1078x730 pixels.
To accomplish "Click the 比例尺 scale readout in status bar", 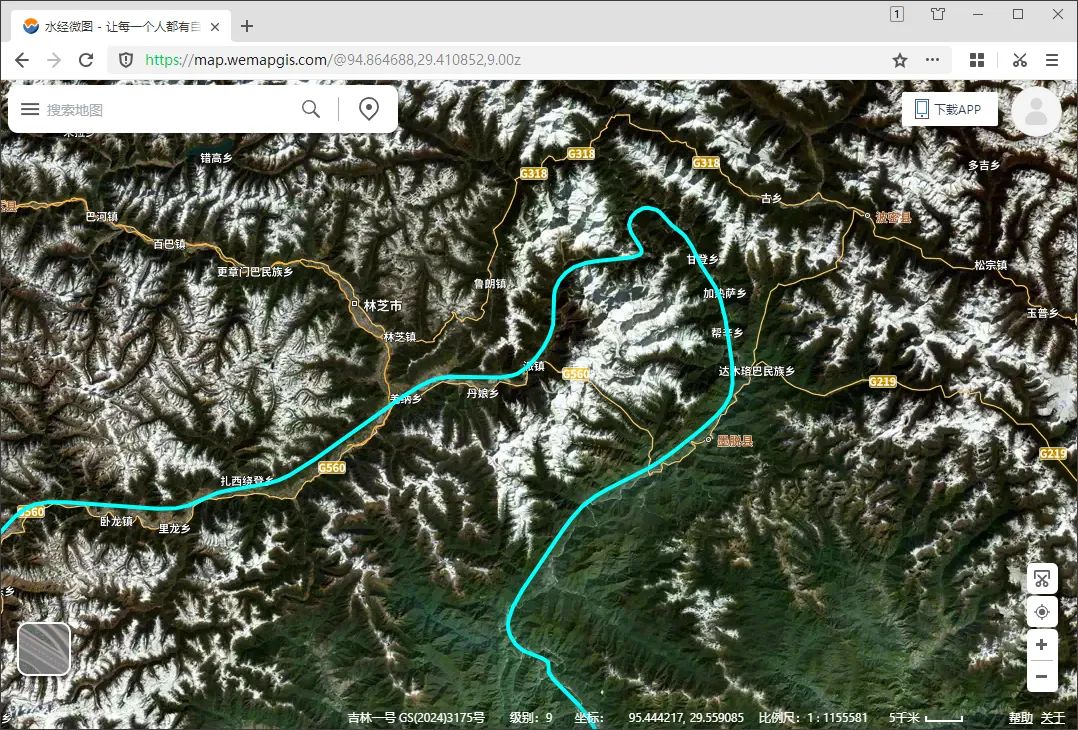I will click(x=813, y=718).
